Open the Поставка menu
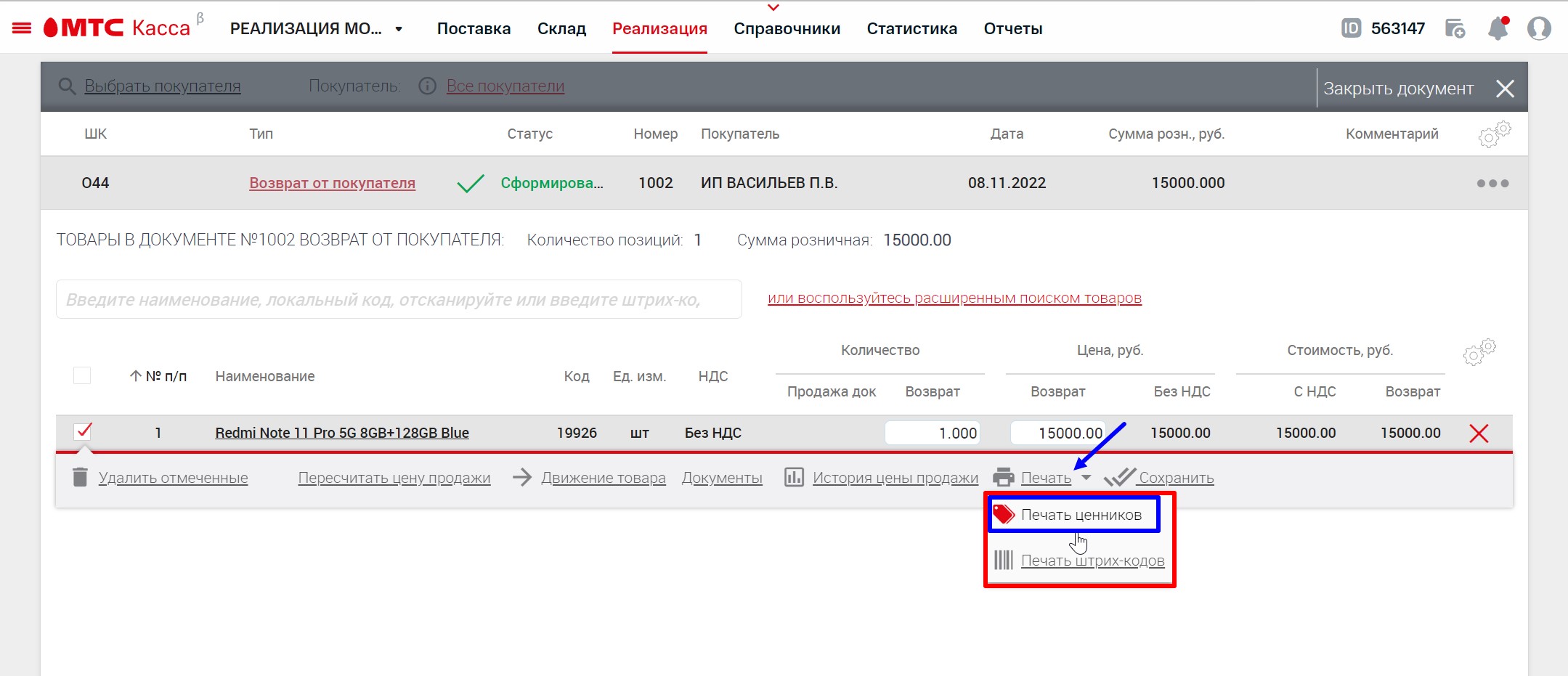 [x=474, y=28]
